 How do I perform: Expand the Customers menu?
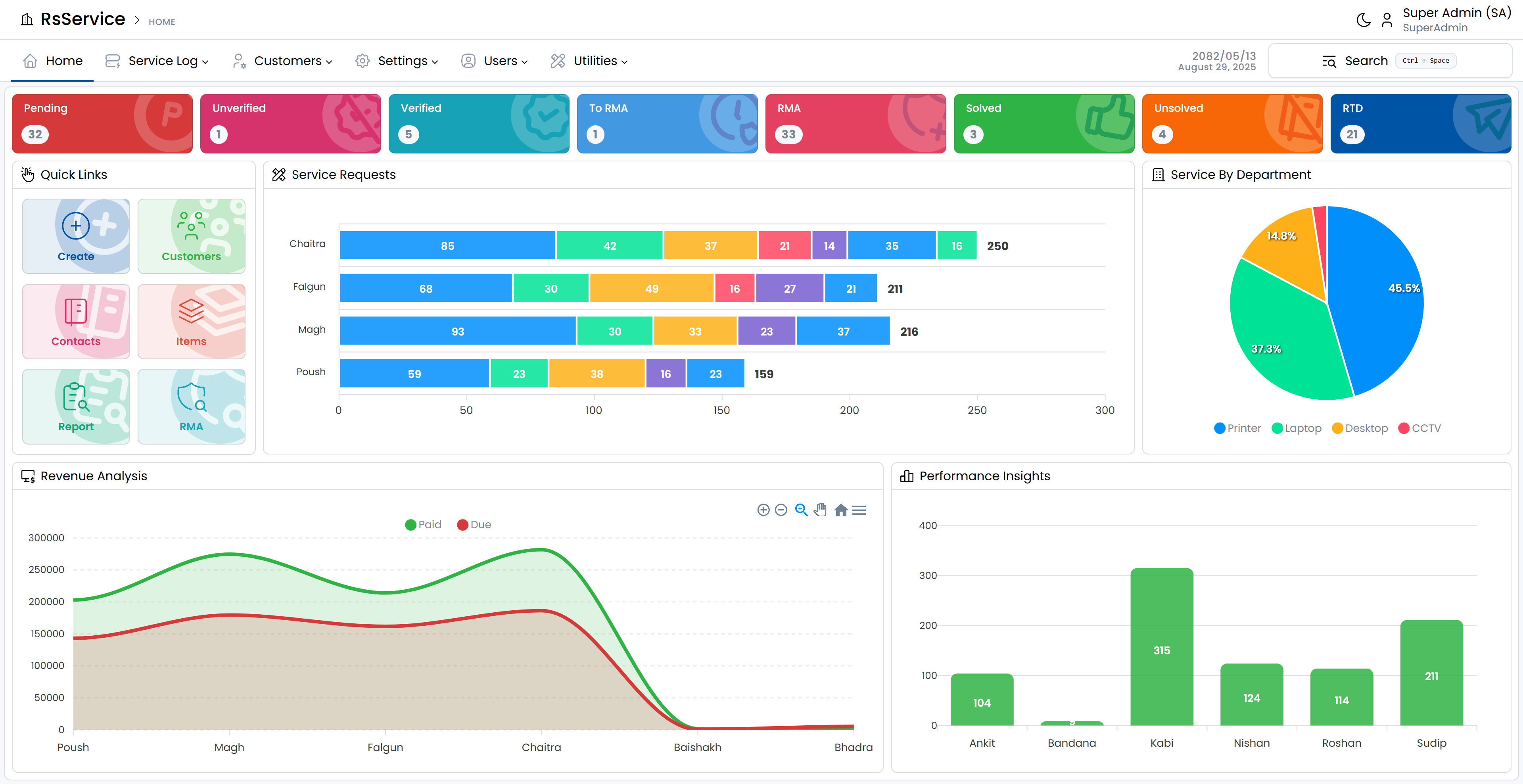283,61
